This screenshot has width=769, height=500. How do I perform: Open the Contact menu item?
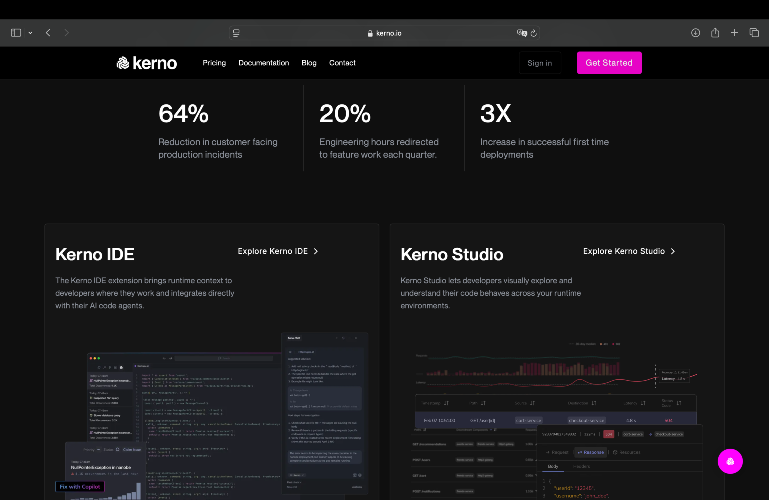(342, 63)
